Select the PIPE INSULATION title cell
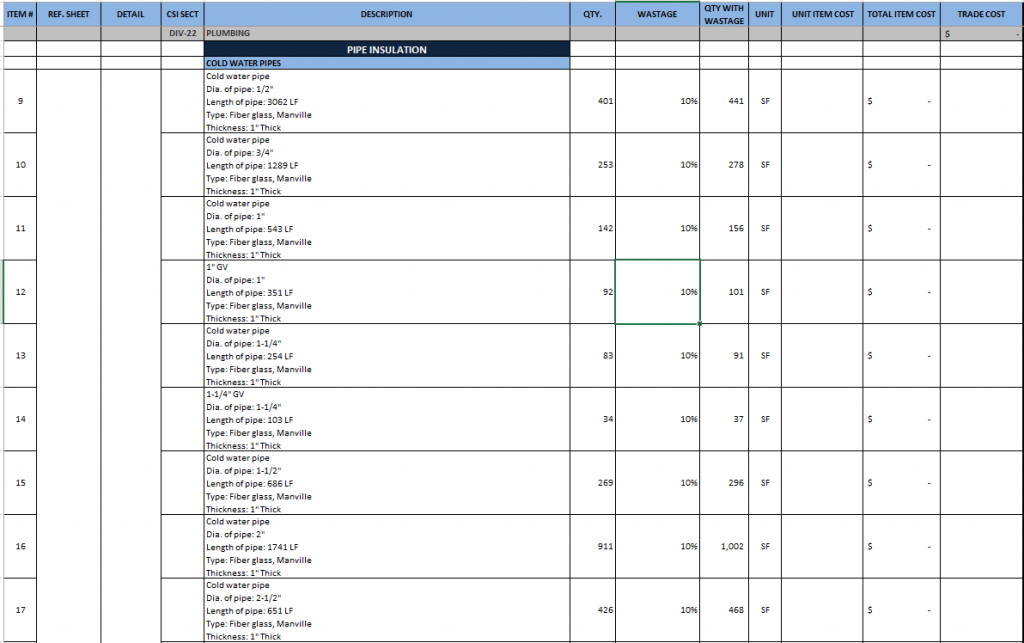This screenshot has width=1024, height=643. coord(386,49)
